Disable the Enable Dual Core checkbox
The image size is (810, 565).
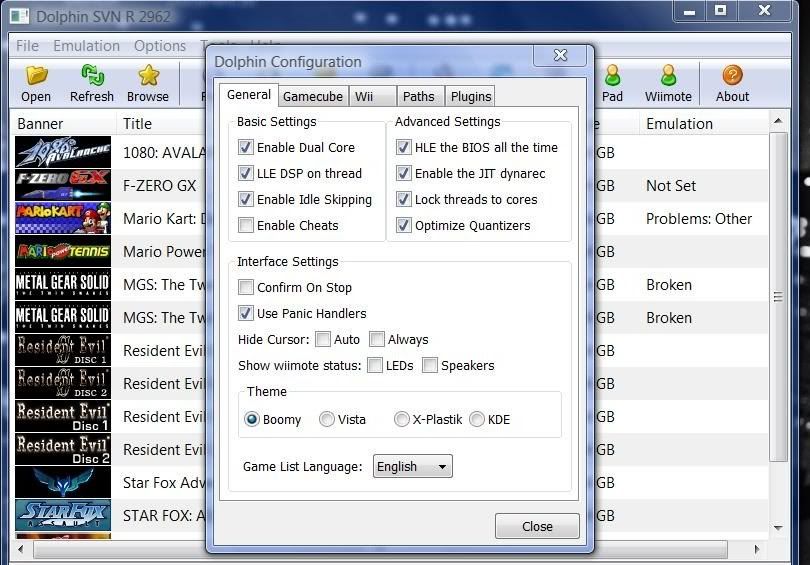246,147
